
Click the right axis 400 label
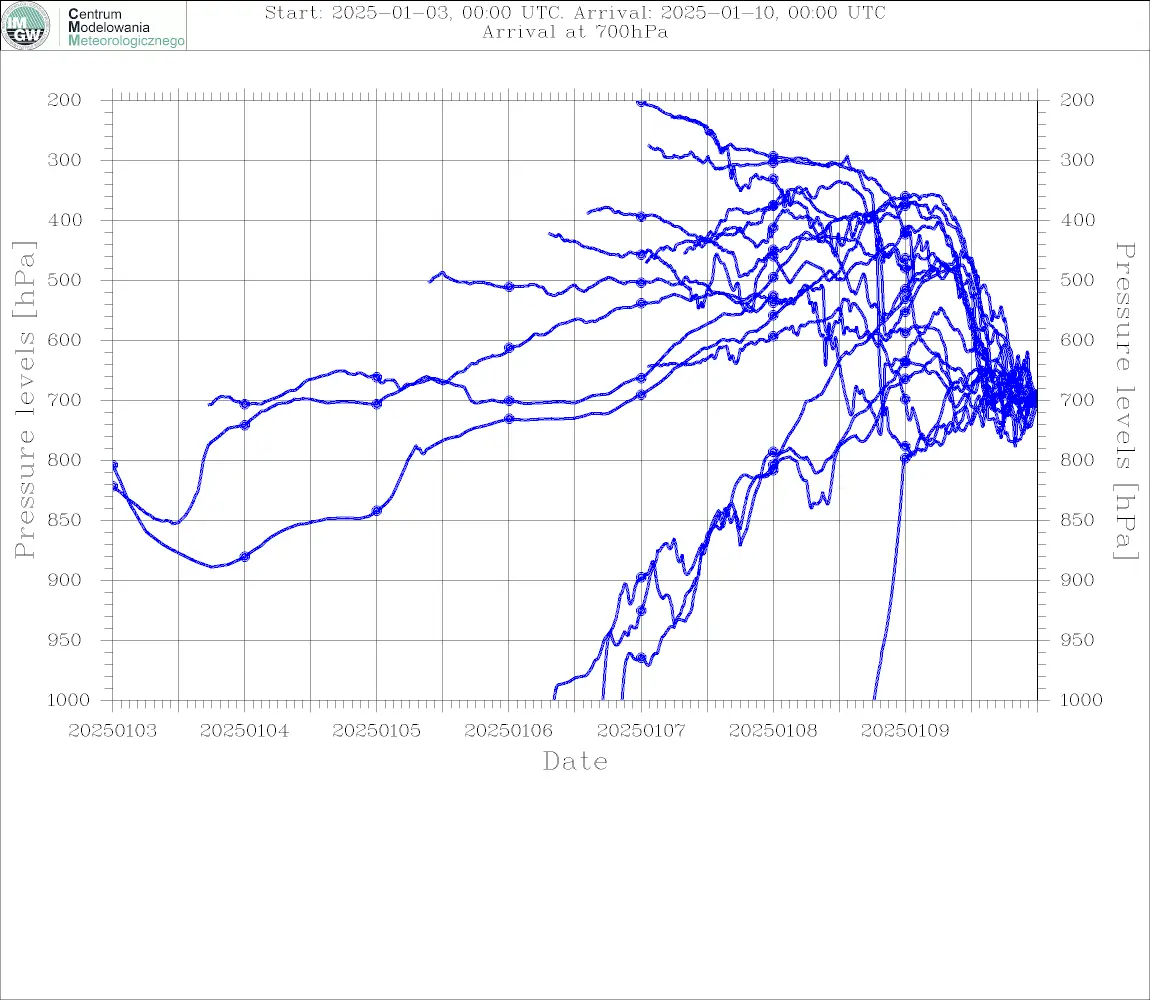coord(1077,220)
